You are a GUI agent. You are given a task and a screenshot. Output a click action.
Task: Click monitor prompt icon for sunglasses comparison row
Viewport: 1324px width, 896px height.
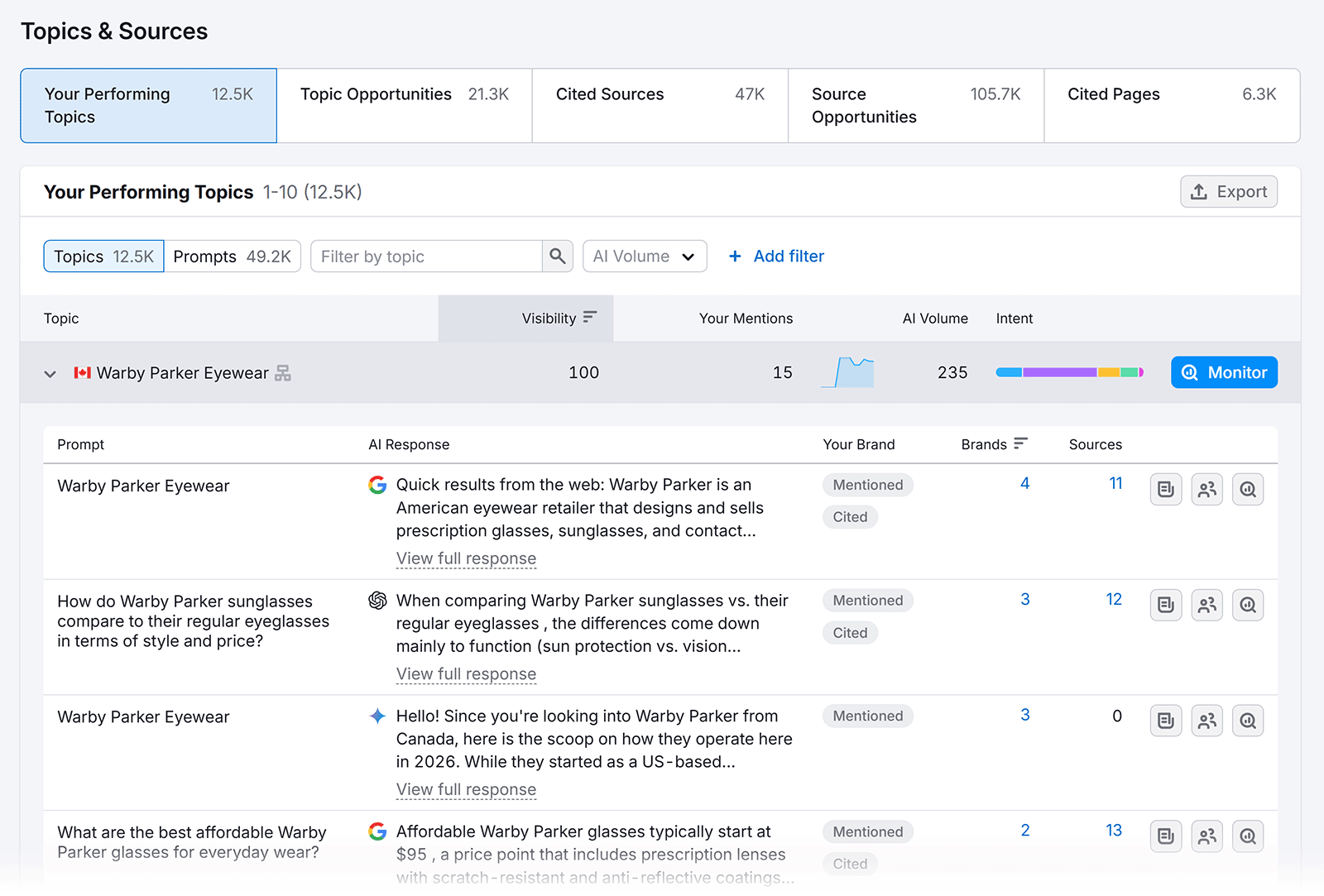point(1248,606)
